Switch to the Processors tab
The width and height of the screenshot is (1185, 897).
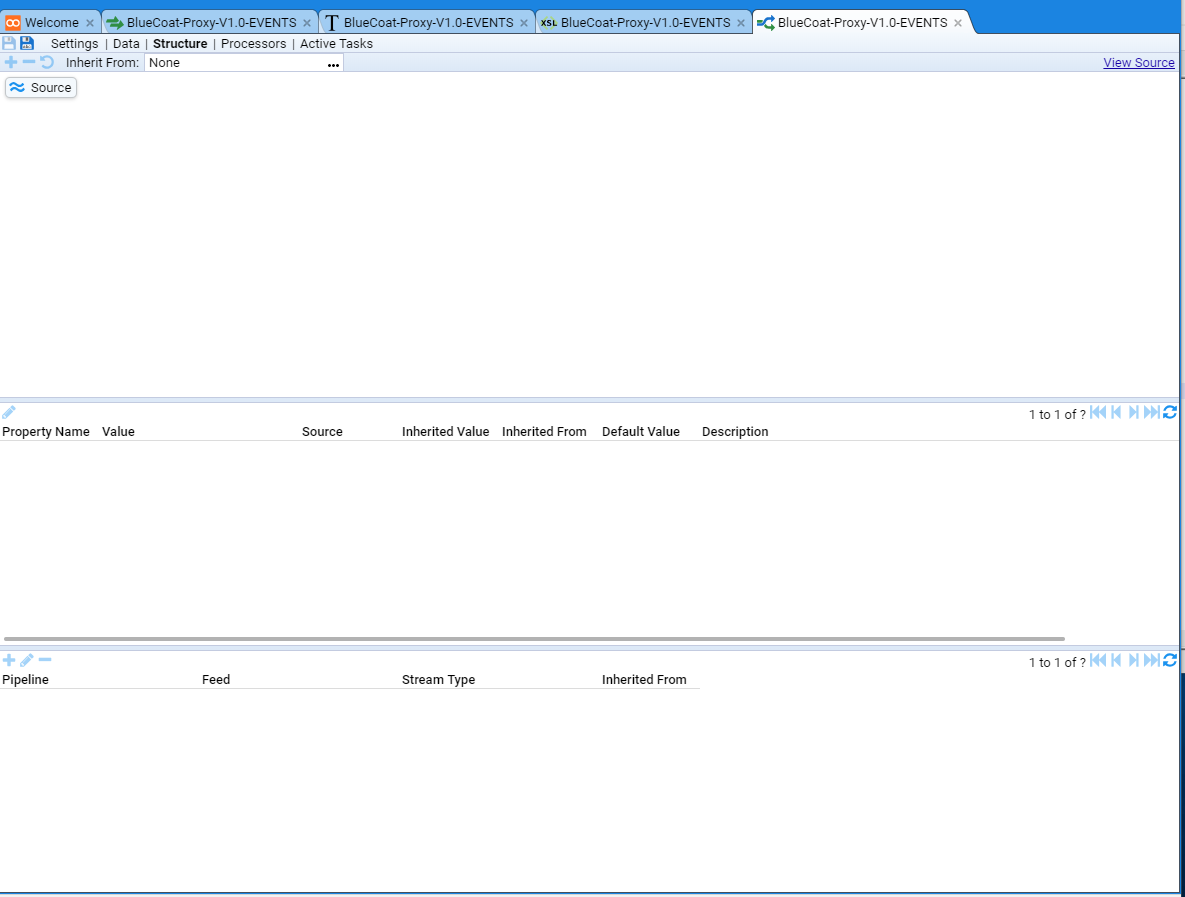pyautogui.click(x=253, y=44)
